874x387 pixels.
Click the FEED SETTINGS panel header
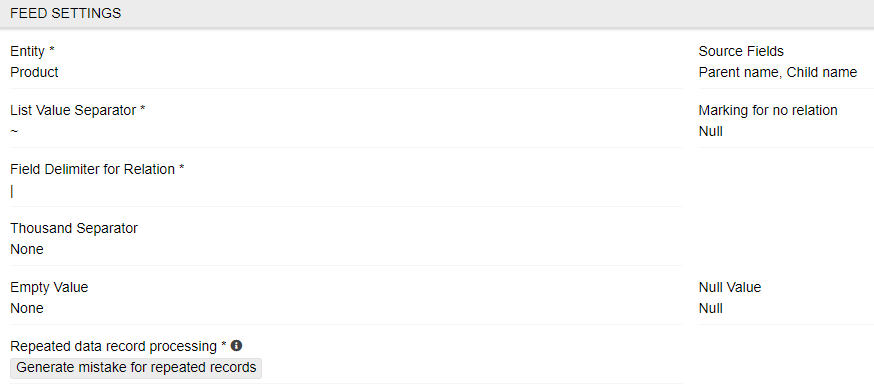(x=437, y=13)
